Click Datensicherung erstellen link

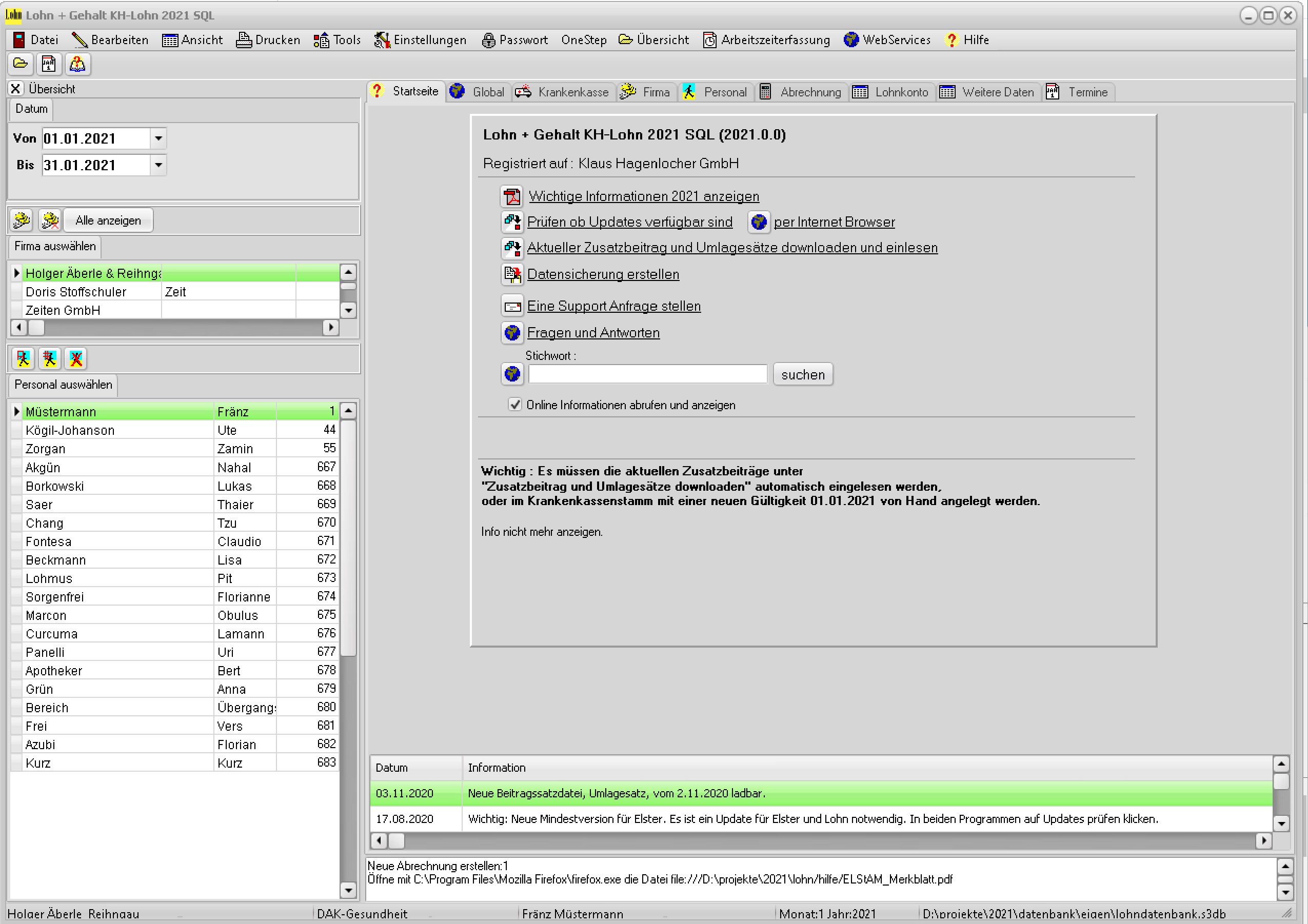(603, 274)
